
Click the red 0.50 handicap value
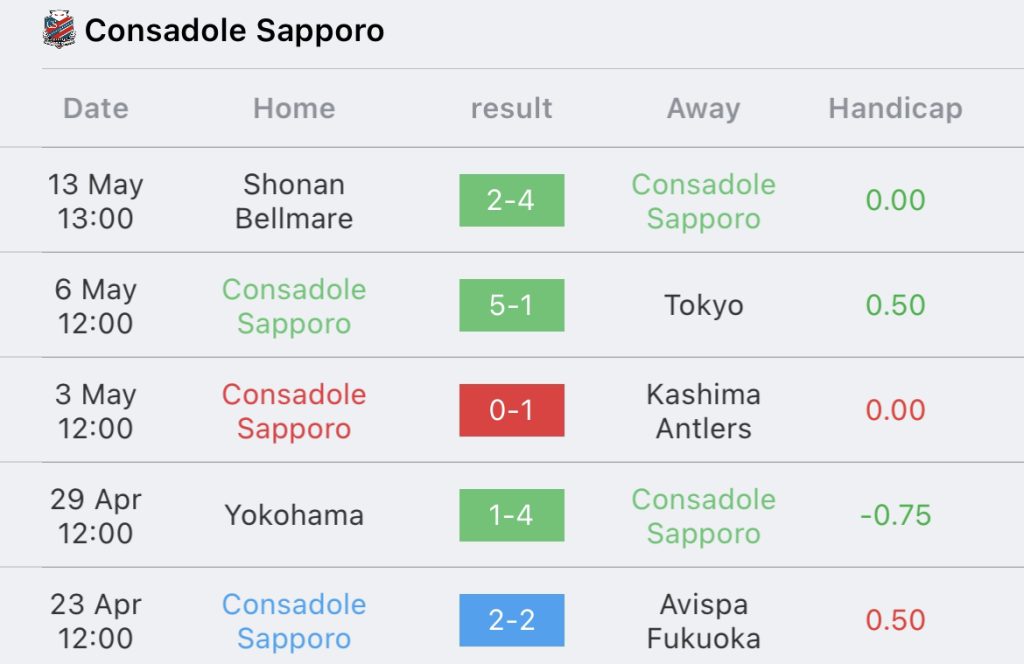point(895,620)
